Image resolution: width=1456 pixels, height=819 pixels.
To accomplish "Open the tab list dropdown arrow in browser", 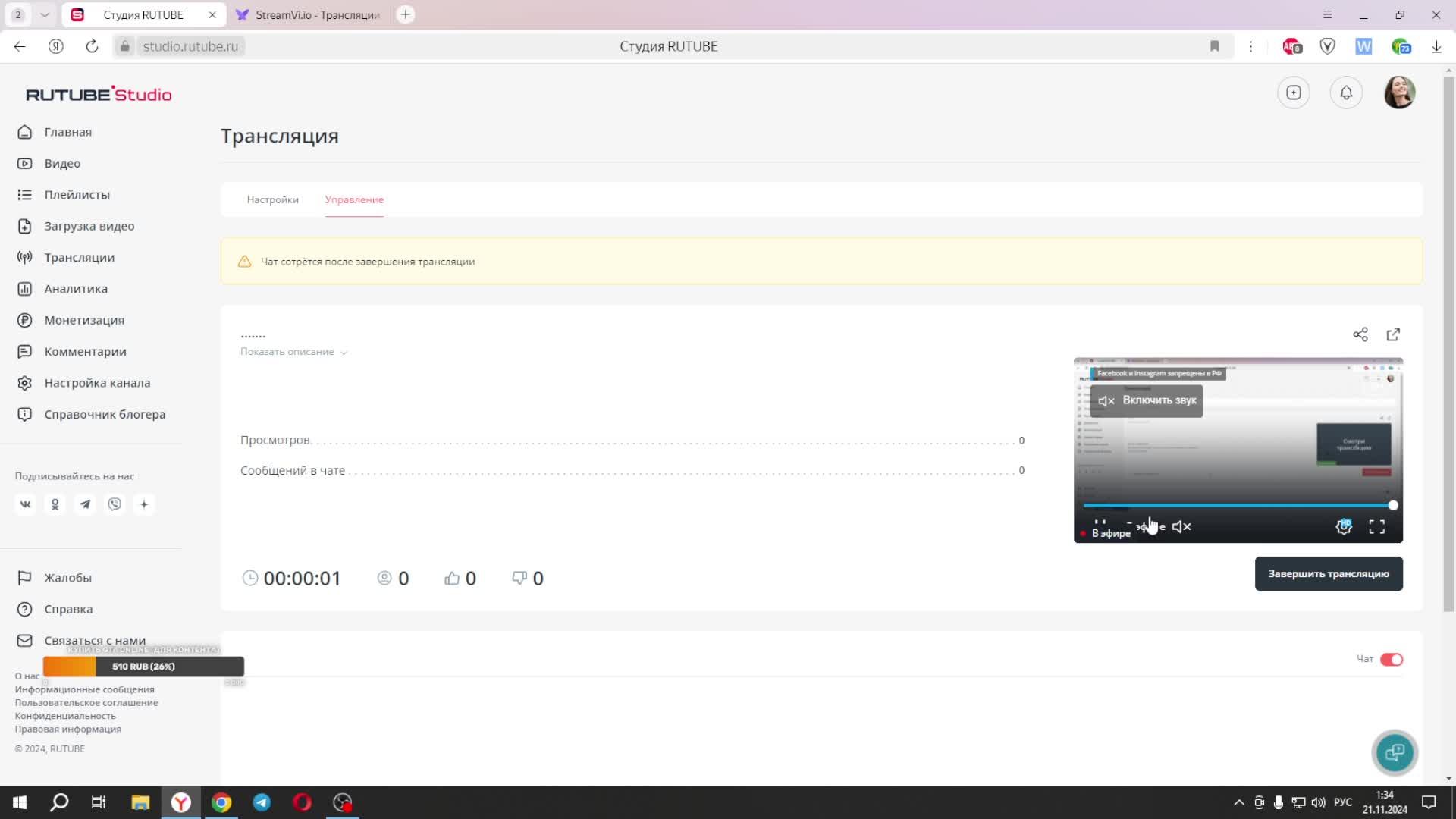I will [x=45, y=14].
